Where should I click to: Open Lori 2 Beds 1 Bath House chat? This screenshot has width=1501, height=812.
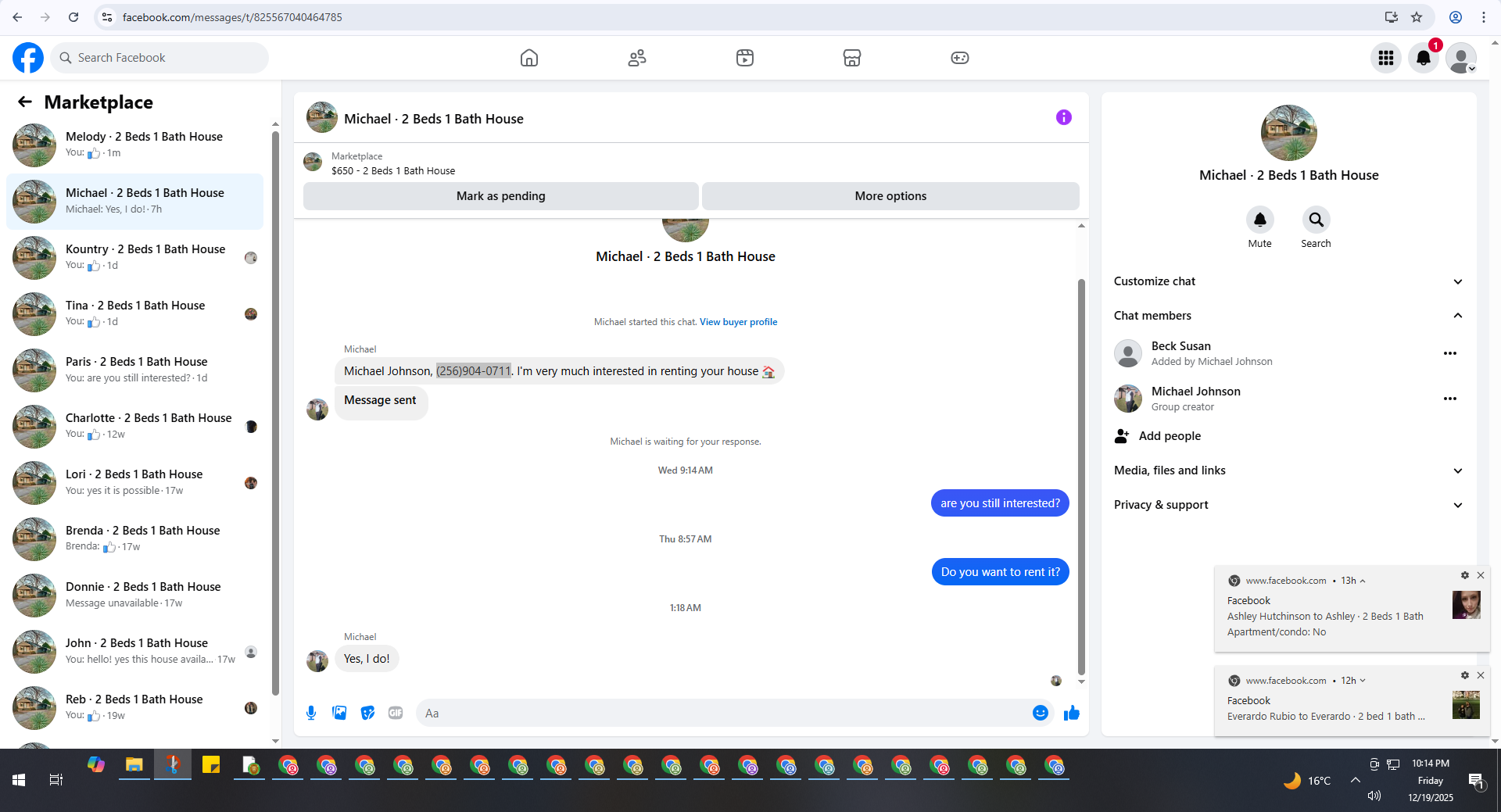pos(135,482)
